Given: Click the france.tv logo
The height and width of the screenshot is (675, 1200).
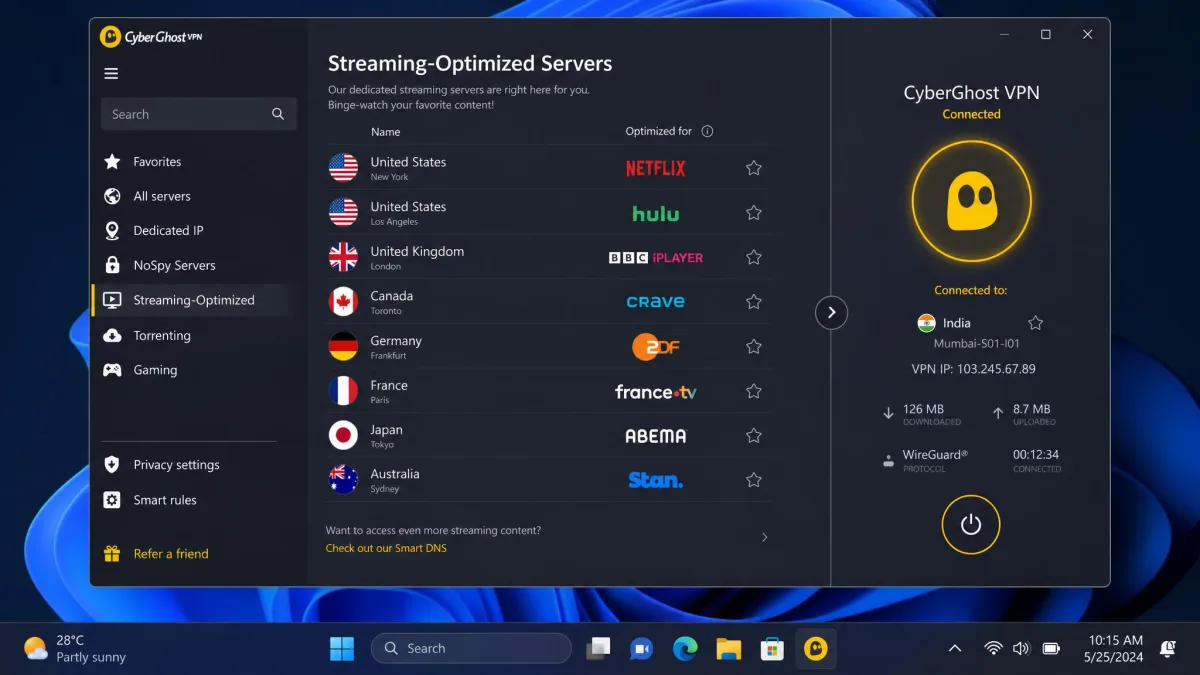Looking at the screenshot, I should [x=656, y=392].
